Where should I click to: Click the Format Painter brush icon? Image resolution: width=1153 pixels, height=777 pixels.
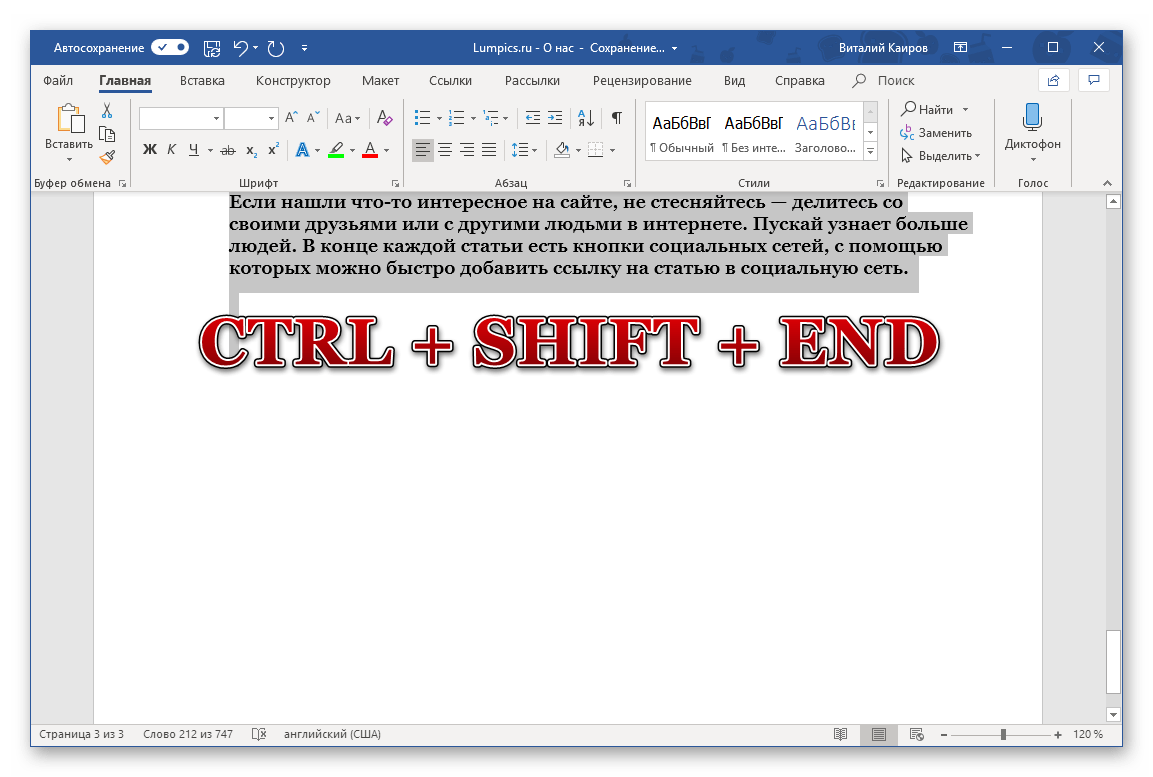coord(107,156)
